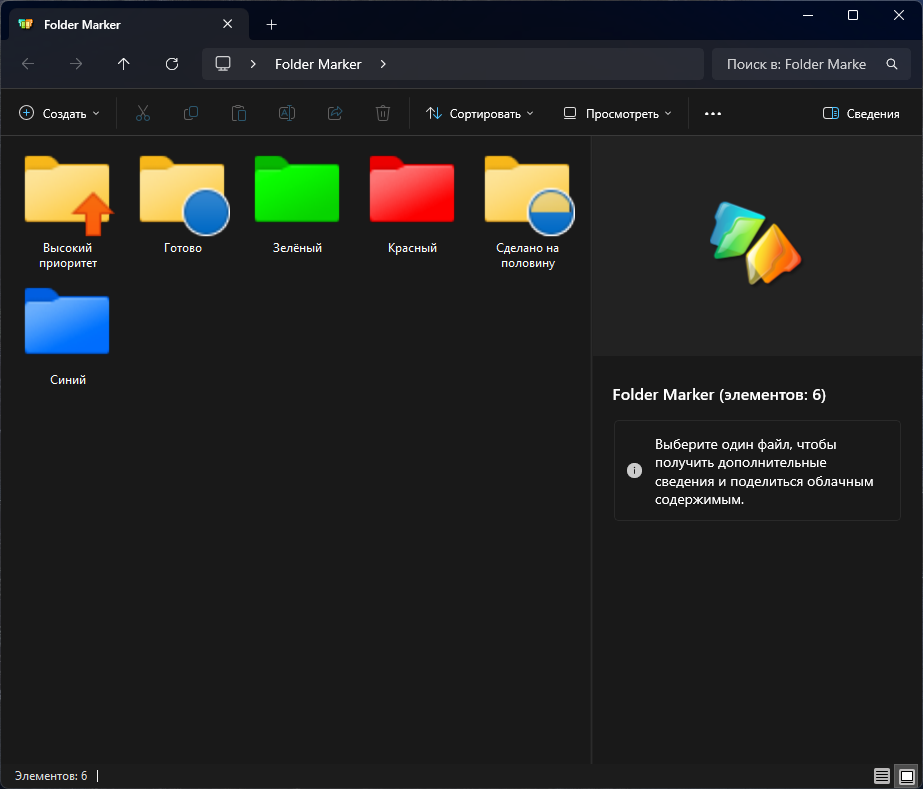Viewport: 923px width, 789px height.
Task: Click the Delete trash icon
Action: [x=383, y=113]
